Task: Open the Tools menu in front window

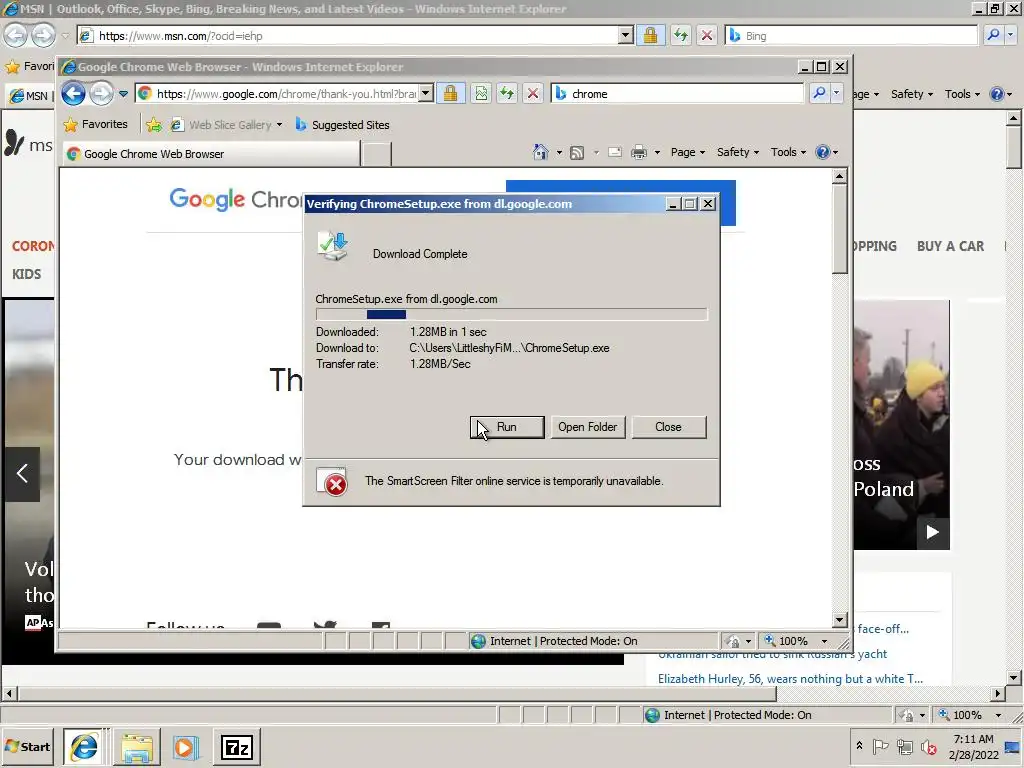Action: pos(788,152)
